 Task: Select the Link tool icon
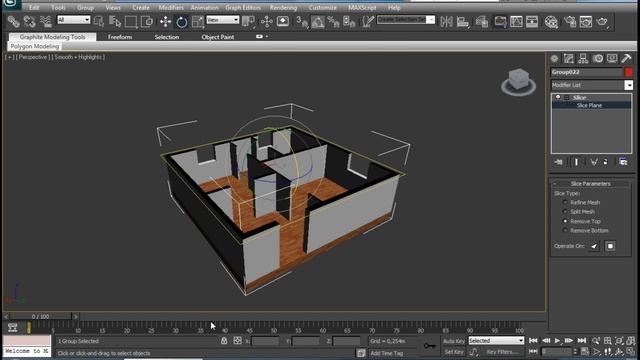click(x=13, y=21)
